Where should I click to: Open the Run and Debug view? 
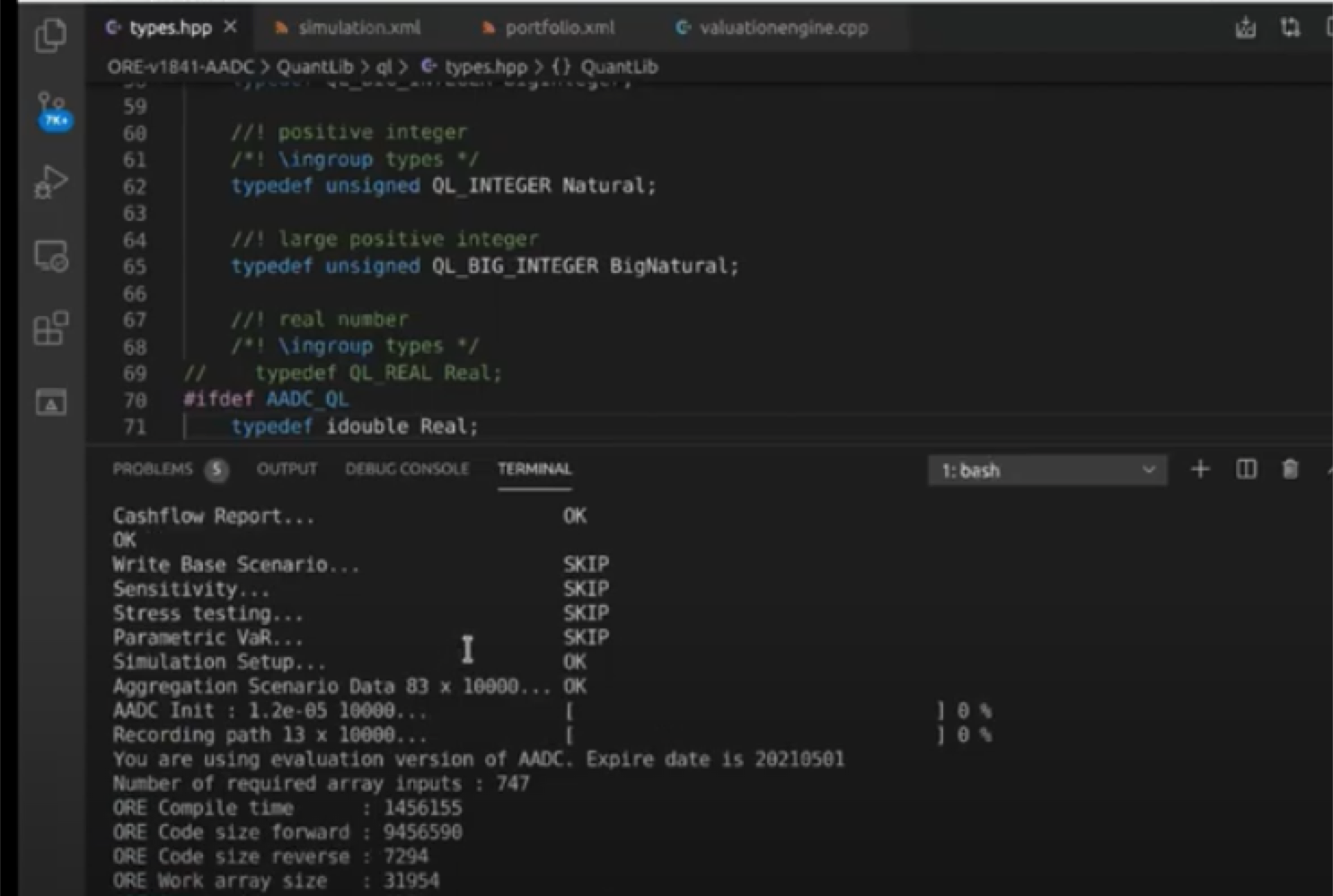50,182
